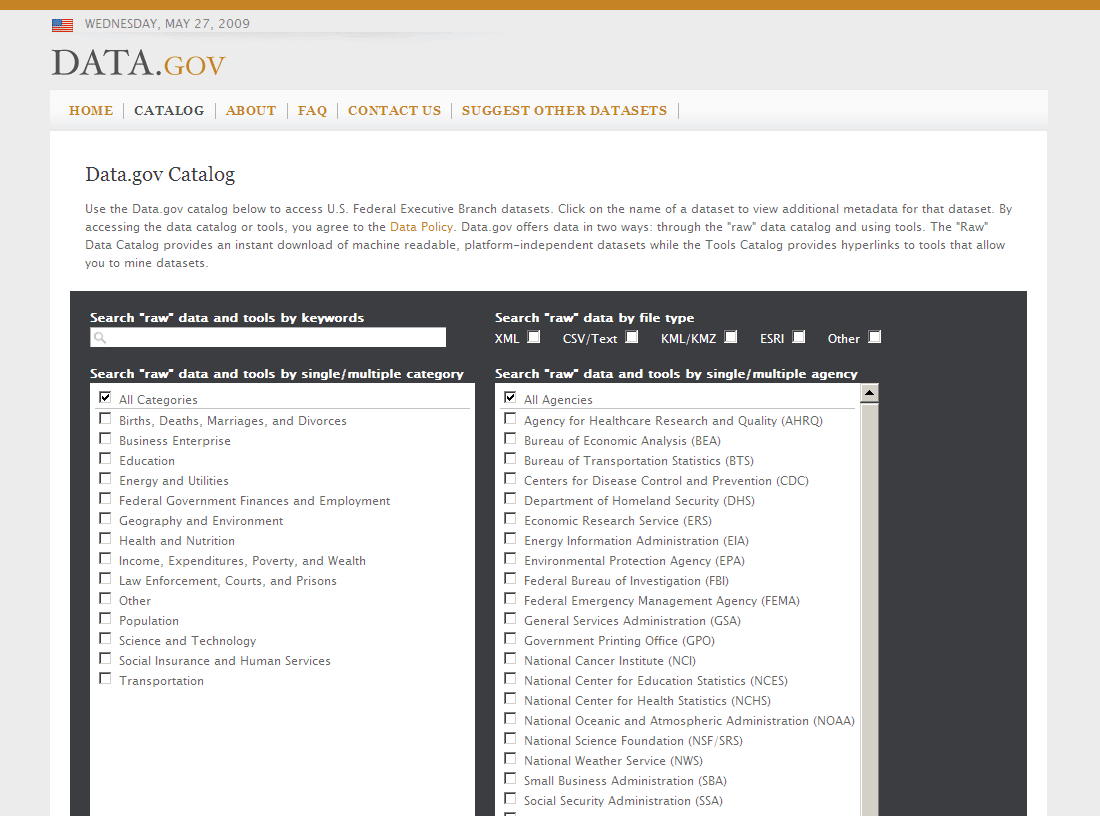1100x816 pixels.
Task: Check Bureau of Transportation Statistics (BTS)
Action: tap(511, 459)
